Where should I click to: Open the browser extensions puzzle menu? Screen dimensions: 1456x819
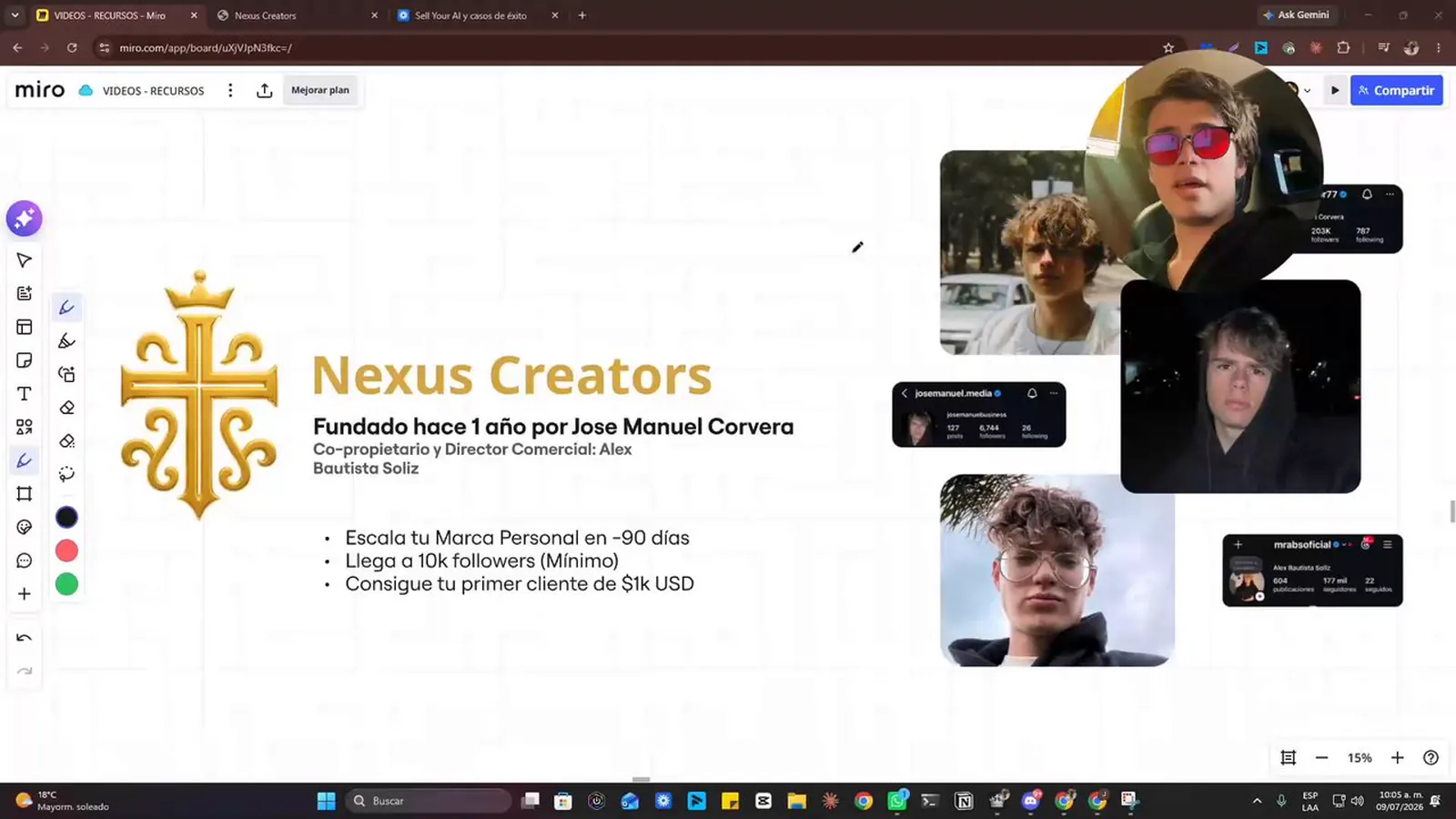click(x=1343, y=47)
